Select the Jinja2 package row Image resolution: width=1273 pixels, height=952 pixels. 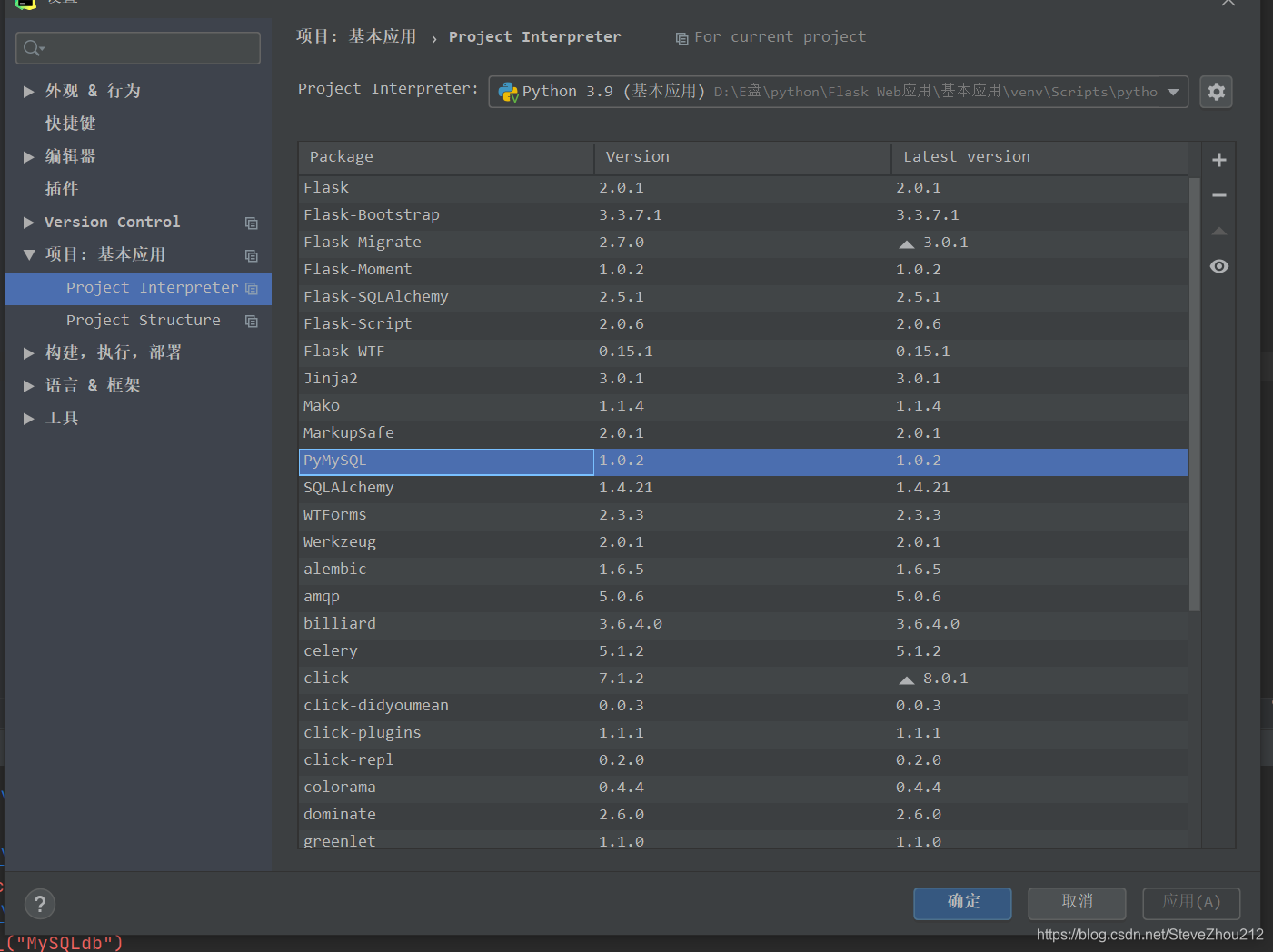pyautogui.click(x=743, y=379)
